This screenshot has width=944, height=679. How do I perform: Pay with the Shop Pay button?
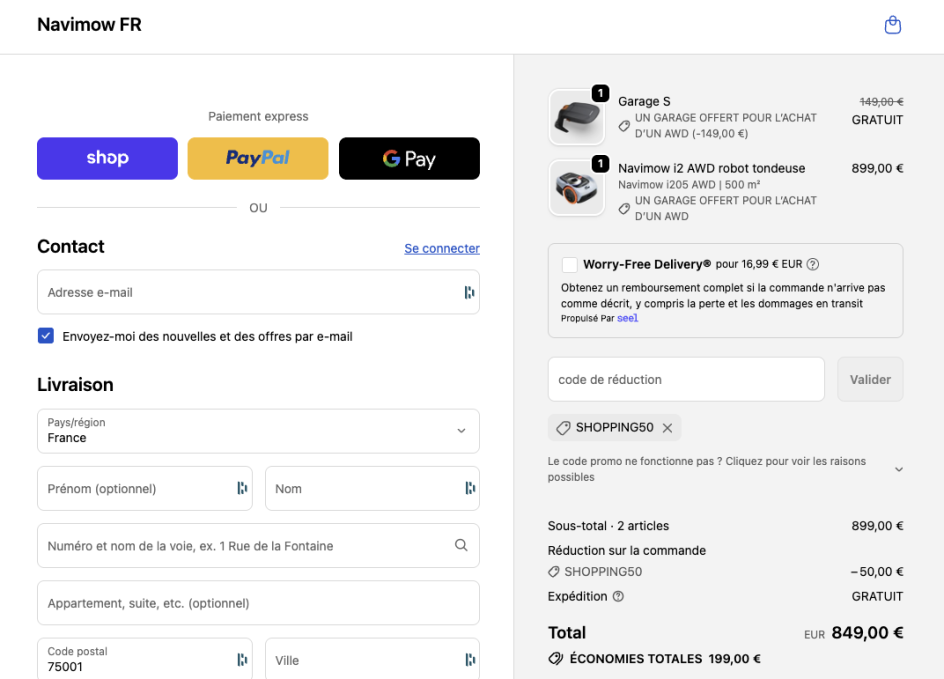click(107, 158)
